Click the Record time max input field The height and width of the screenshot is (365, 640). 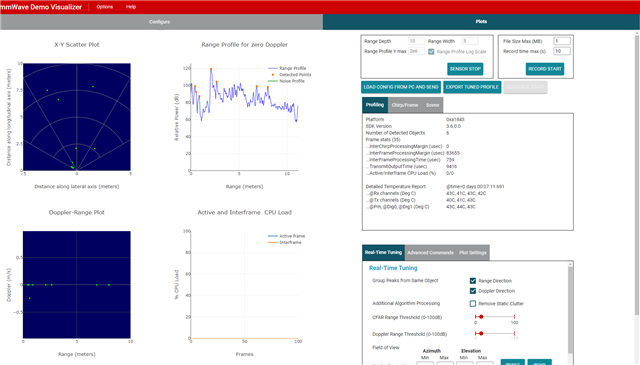click(562, 51)
